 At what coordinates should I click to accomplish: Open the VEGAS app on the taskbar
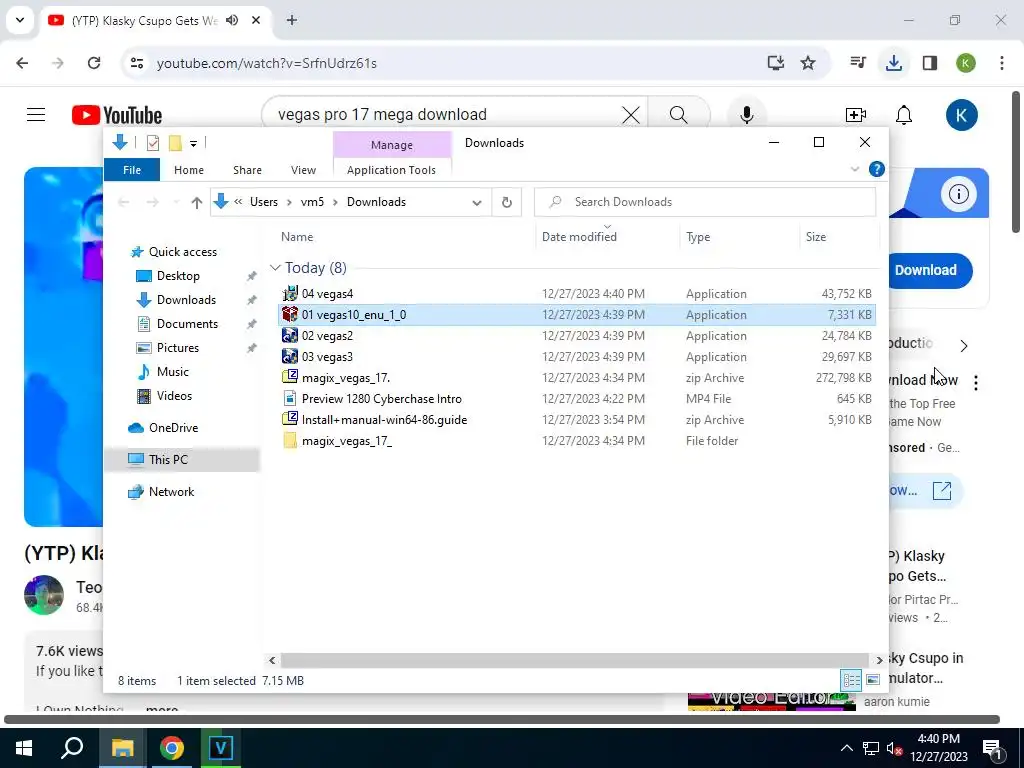(x=221, y=747)
